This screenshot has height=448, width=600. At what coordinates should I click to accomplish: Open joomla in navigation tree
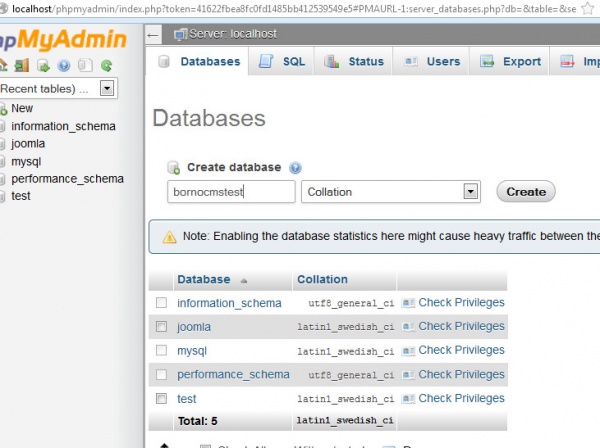[x=28, y=144]
